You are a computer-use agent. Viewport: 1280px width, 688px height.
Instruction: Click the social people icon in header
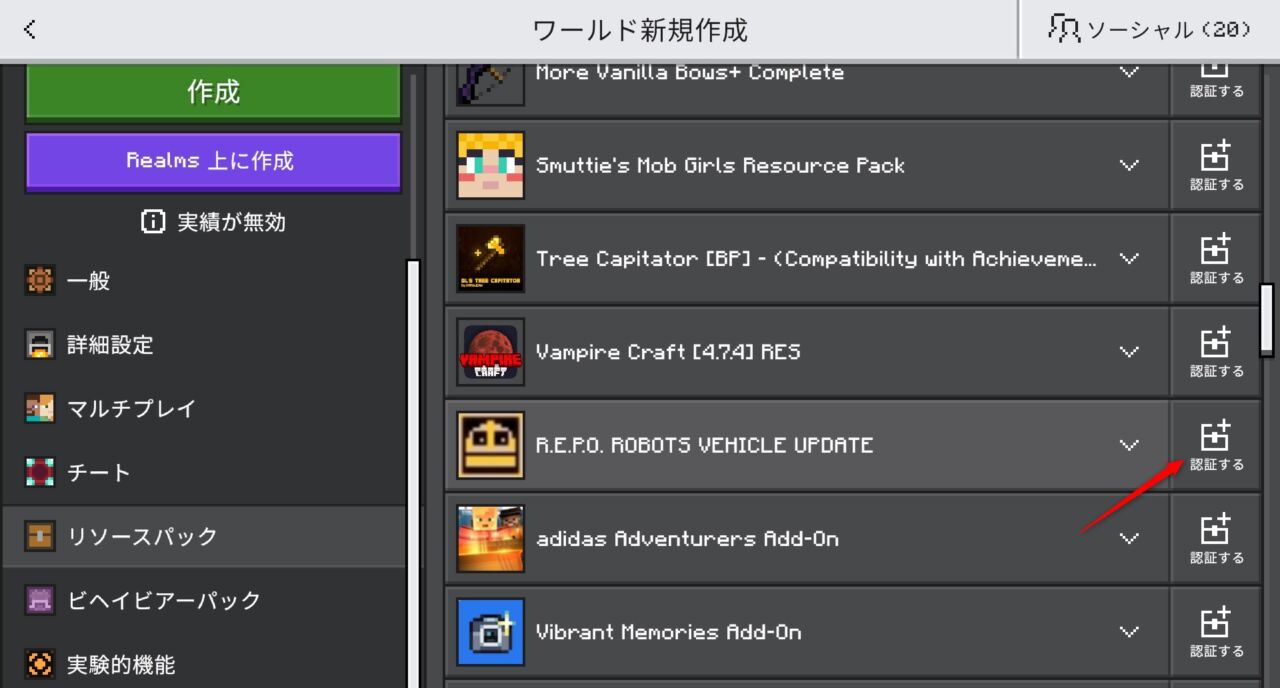(1064, 29)
